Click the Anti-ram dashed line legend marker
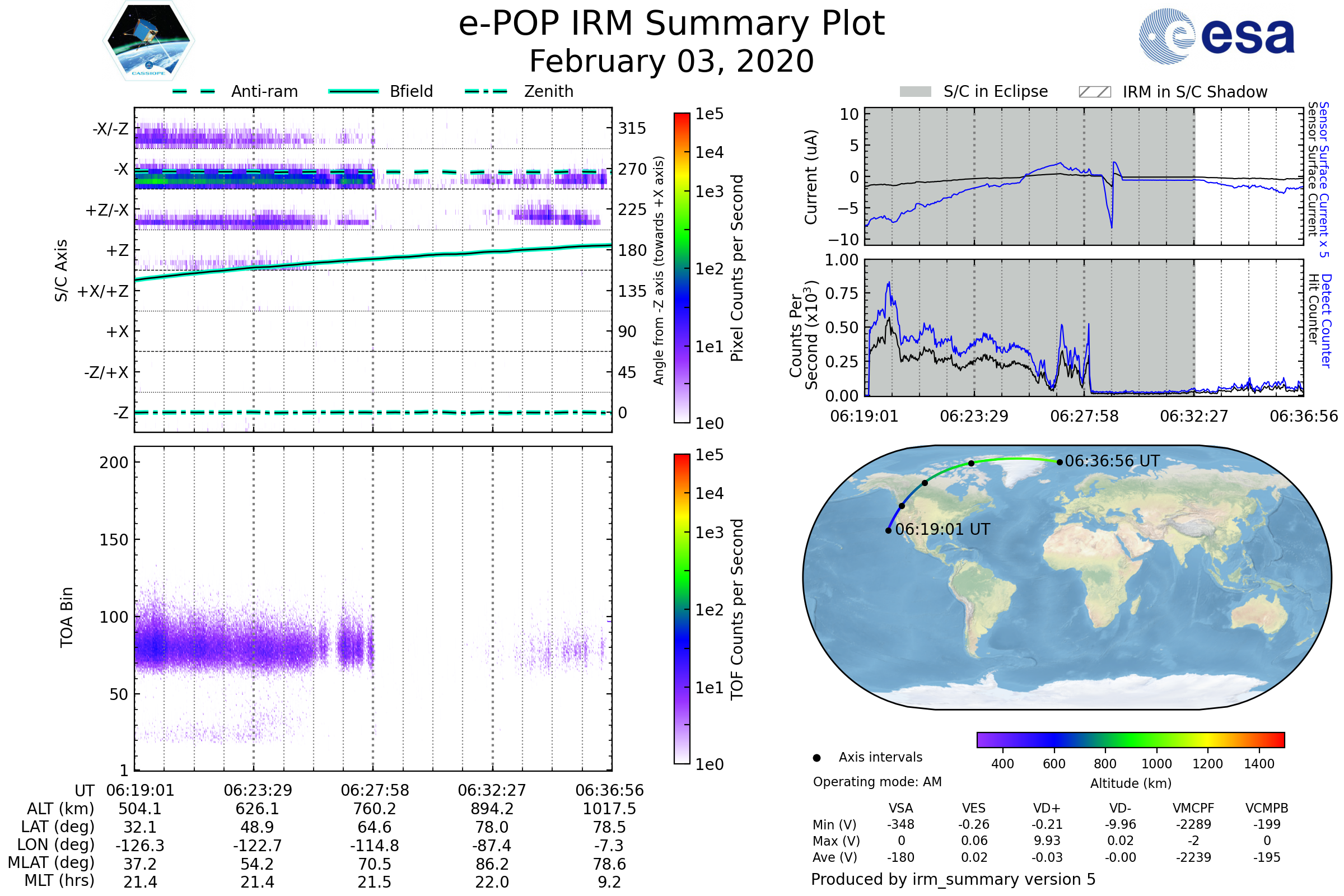This screenshot has width=1344, height=896. 194,91
